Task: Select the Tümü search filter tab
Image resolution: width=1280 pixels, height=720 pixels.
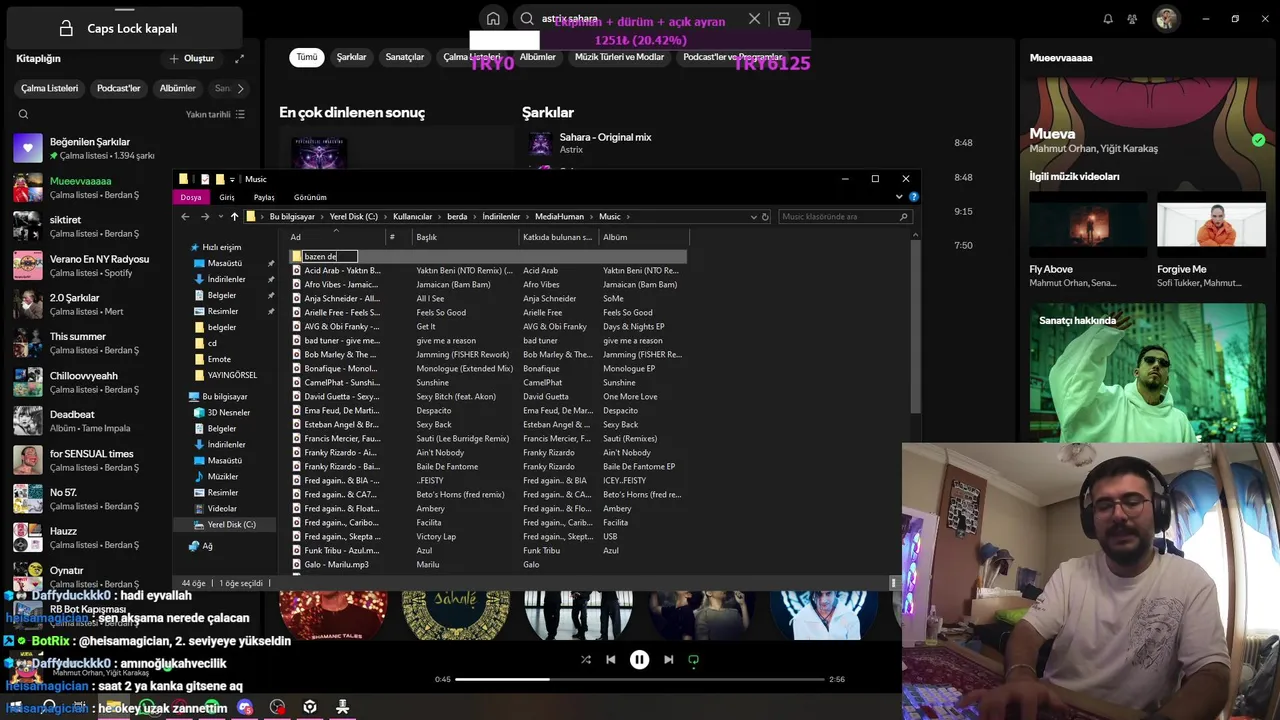Action: tap(307, 57)
